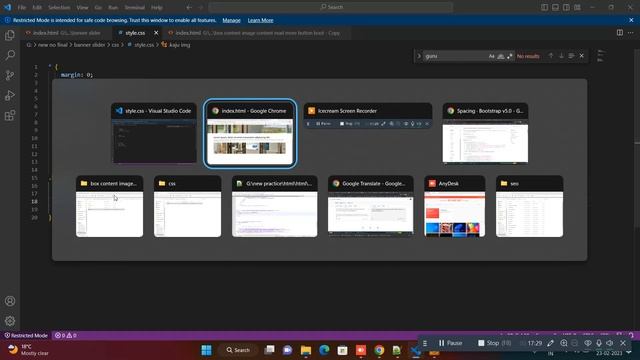This screenshot has height=360, width=640.
Task: Open the Accounts menu icon
Action: click(x=10, y=301)
